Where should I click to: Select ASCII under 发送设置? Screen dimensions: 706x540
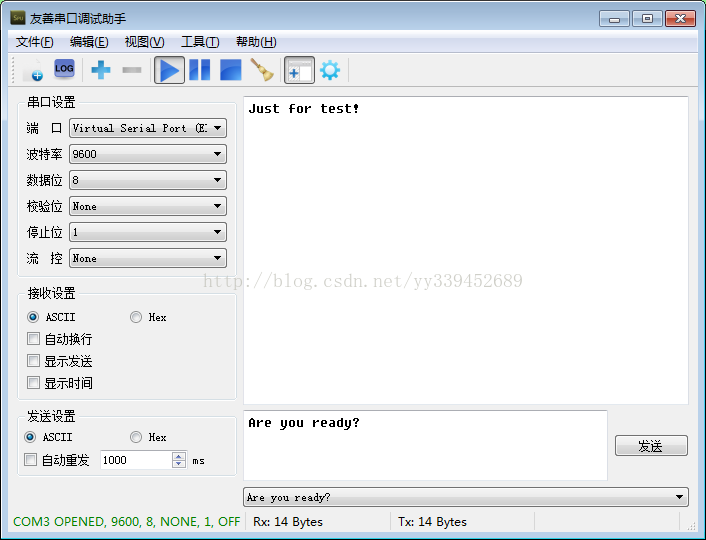(x=48, y=437)
